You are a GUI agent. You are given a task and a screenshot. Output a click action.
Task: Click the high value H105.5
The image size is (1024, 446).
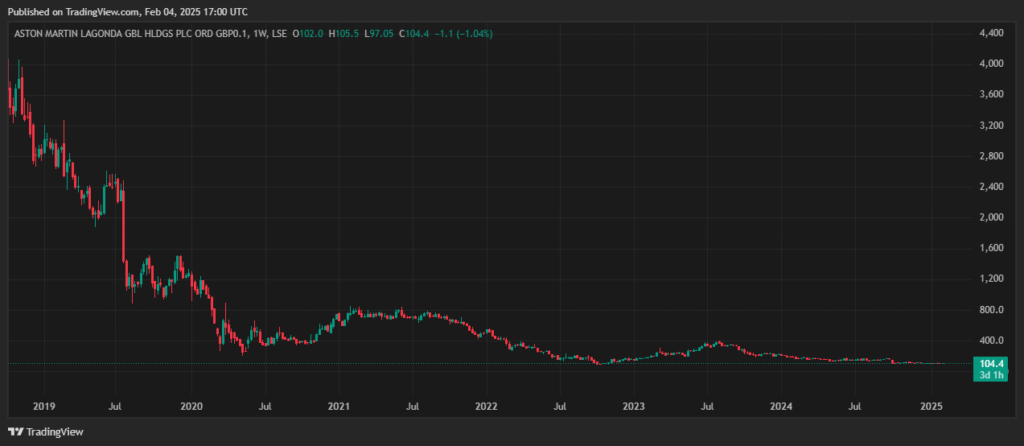tap(344, 34)
